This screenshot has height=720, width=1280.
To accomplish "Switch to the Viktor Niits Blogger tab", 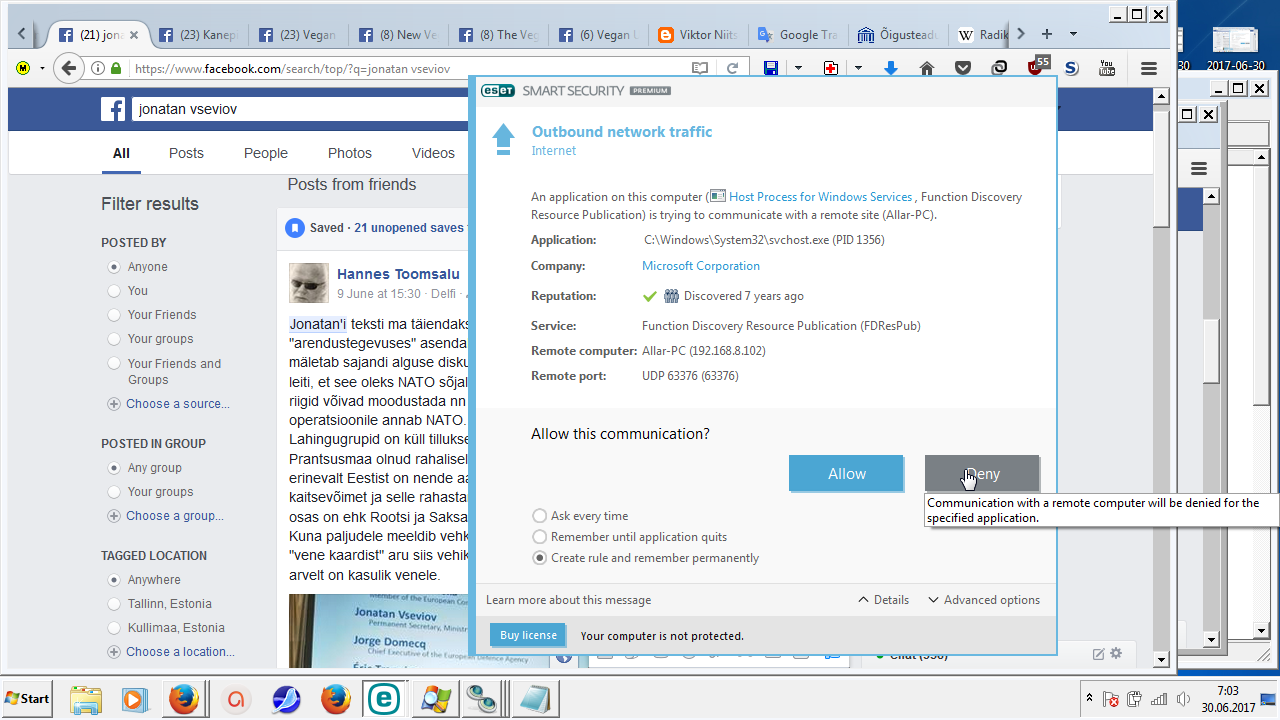I will click(x=698, y=35).
